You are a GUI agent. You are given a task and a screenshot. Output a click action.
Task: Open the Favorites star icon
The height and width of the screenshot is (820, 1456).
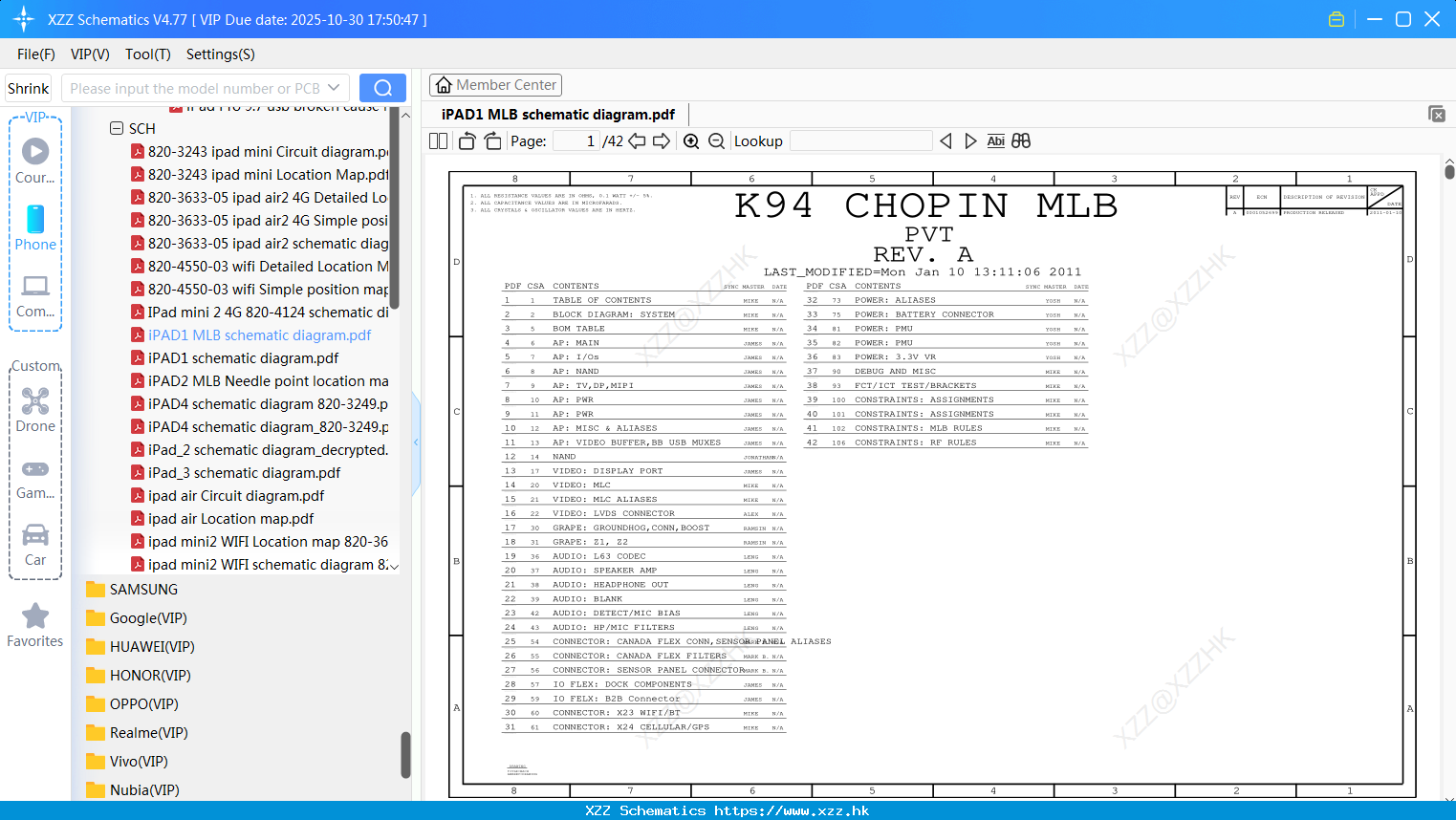tap(35, 626)
